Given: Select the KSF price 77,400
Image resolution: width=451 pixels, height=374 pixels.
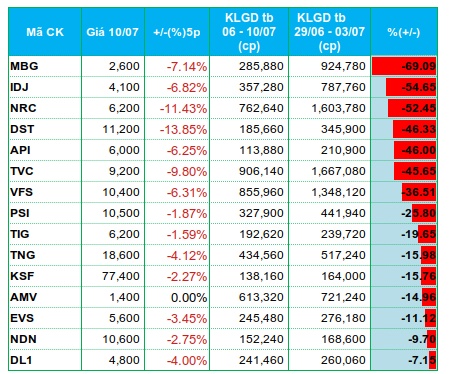Looking at the screenshot, I should pos(121,276).
